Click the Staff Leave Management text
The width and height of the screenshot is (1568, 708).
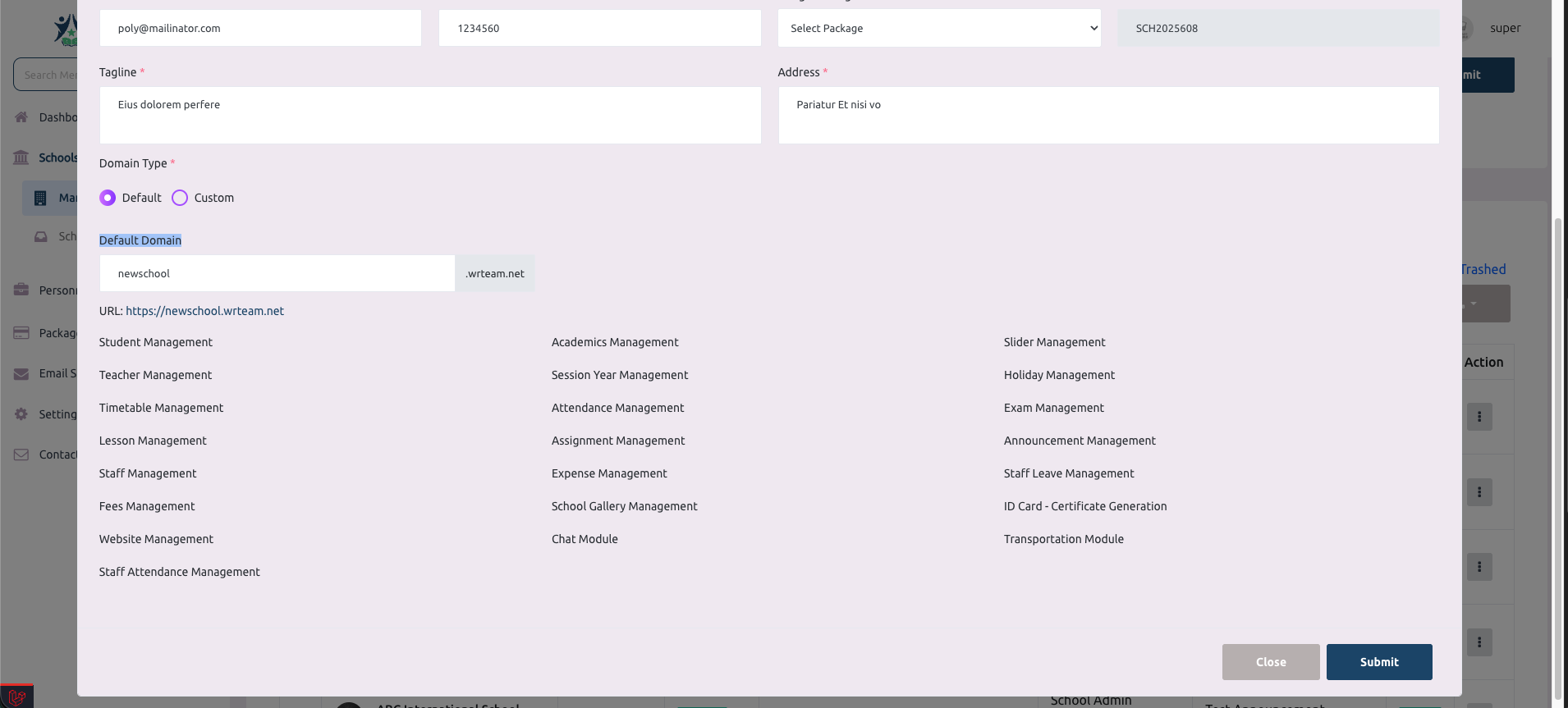click(1069, 473)
